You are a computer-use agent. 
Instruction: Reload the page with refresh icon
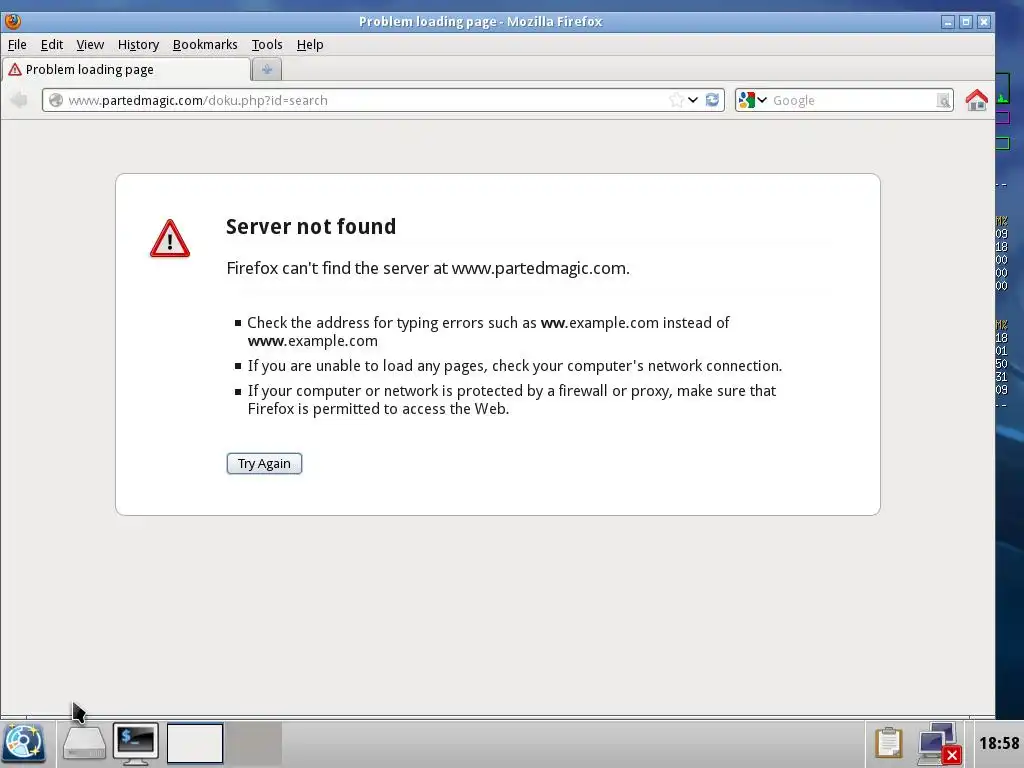click(x=712, y=100)
